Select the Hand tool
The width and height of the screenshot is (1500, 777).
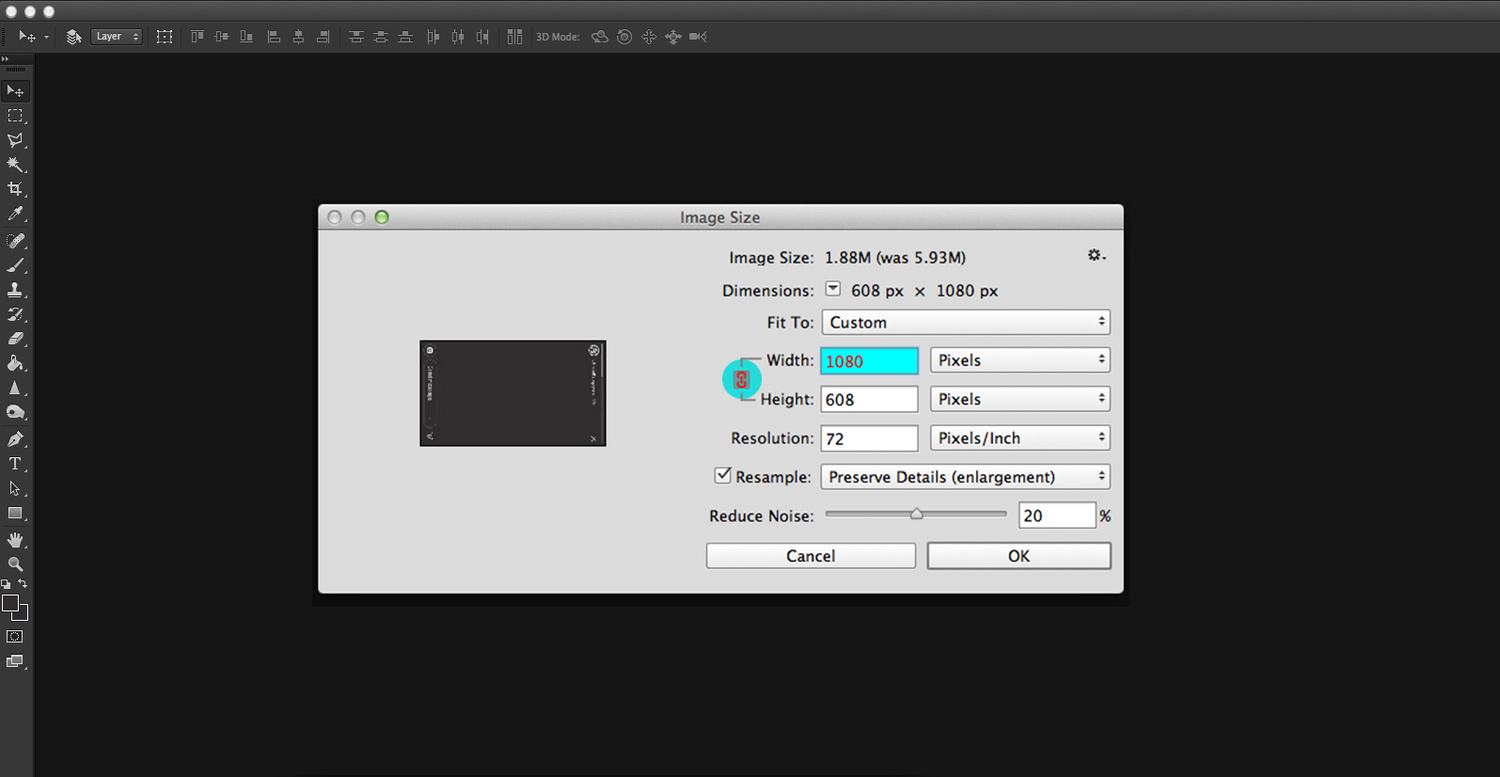(x=15, y=539)
